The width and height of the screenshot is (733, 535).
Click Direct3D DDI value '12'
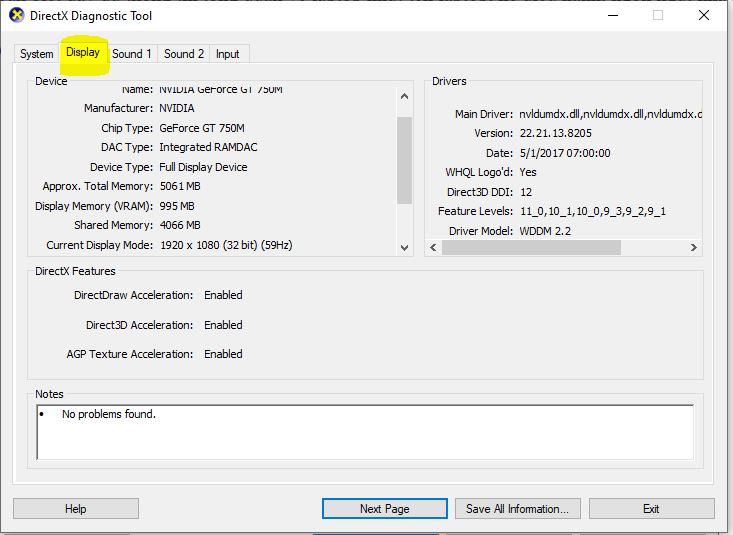[526, 192]
